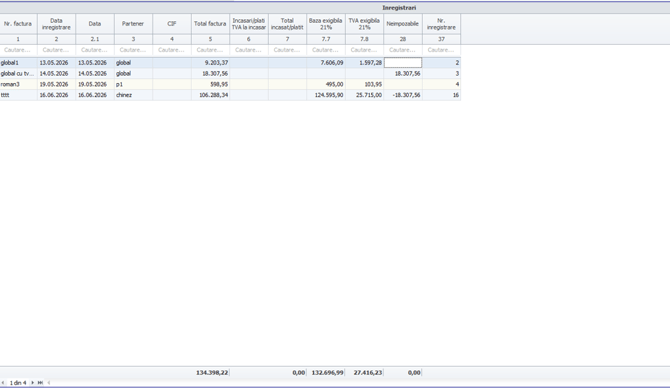Viewport: 670px width, 388px height.
Task: Focus the search filter under 'Total incasat/platit'
Action: 288,50
